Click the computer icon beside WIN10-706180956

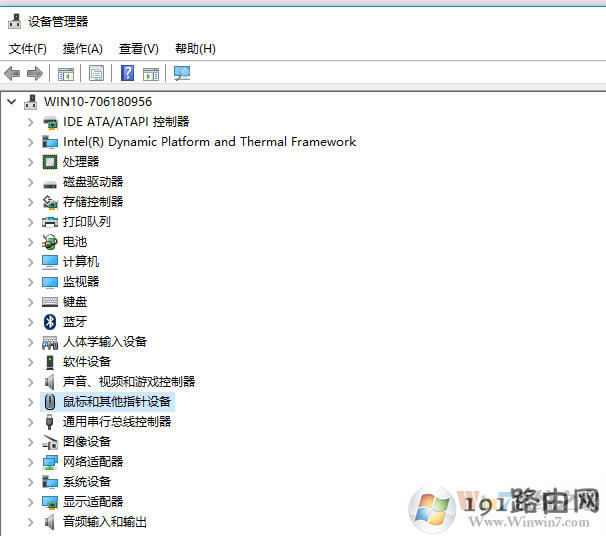(x=31, y=102)
